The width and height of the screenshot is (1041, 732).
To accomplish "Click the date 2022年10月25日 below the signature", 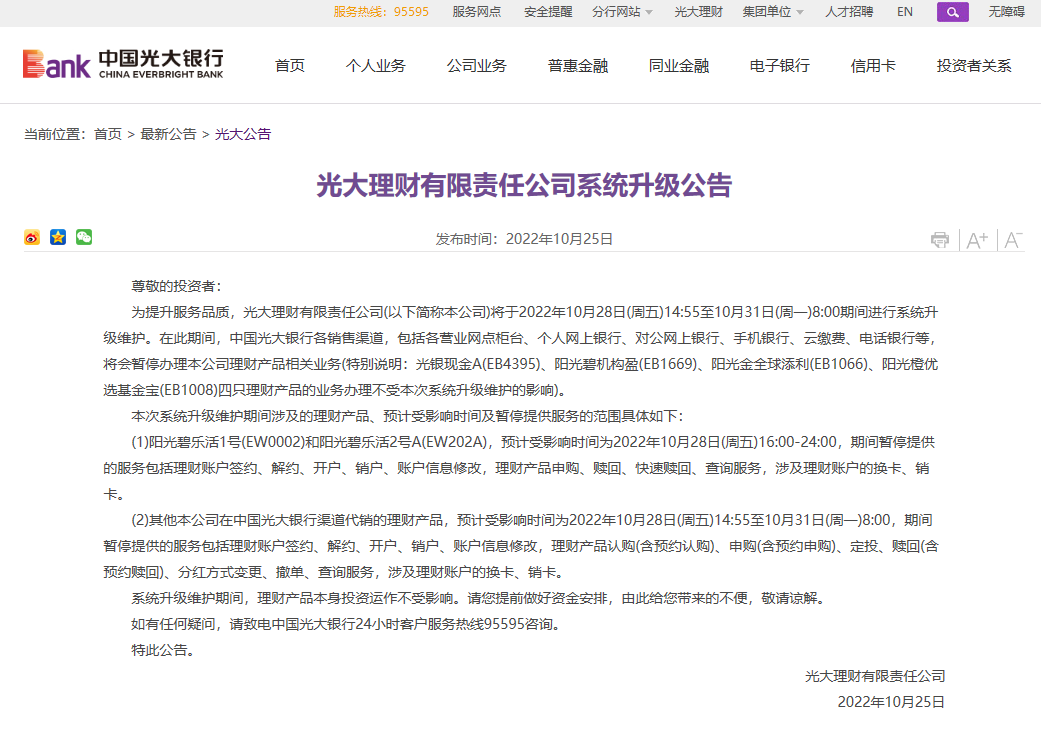I will 891,702.
